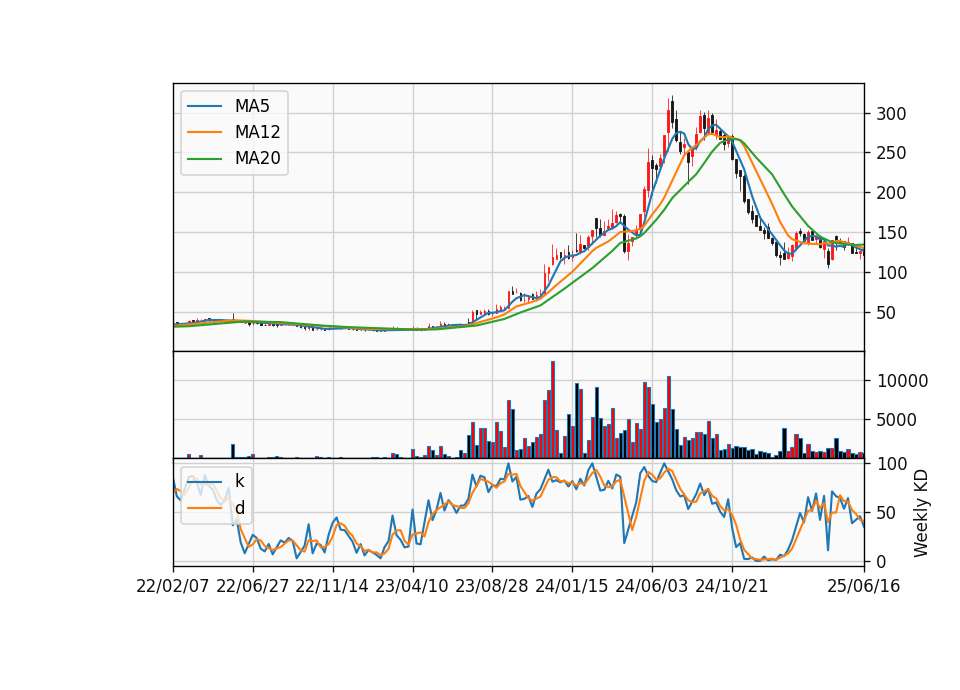Image resolution: width=960 pixels, height=690 pixels.
Task: Click the price axis tick labeled 50
Action: click(886, 313)
